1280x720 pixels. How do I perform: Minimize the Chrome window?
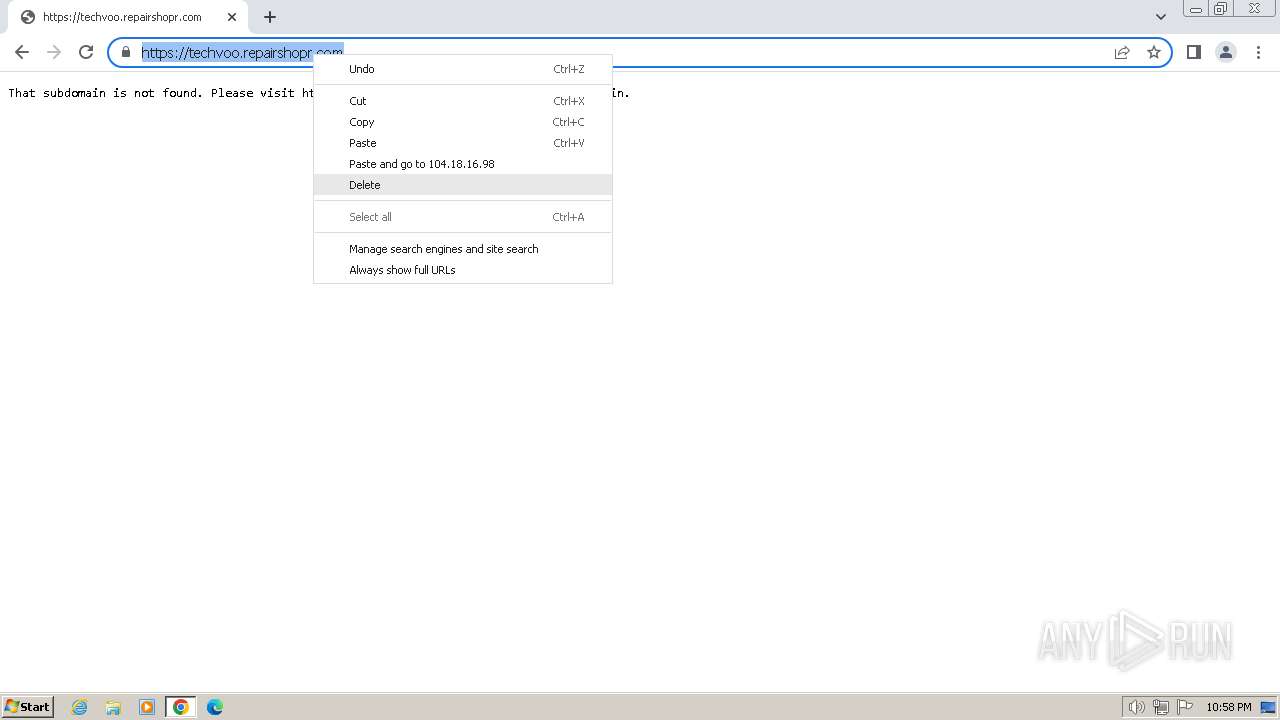pos(1196,9)
